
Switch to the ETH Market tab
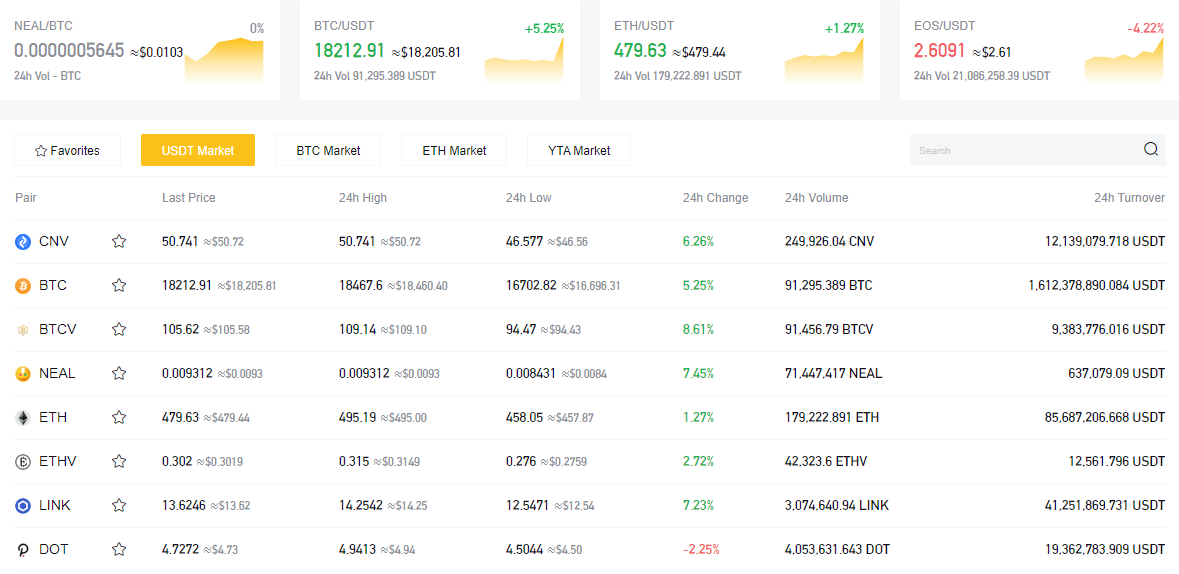[454, 150]
